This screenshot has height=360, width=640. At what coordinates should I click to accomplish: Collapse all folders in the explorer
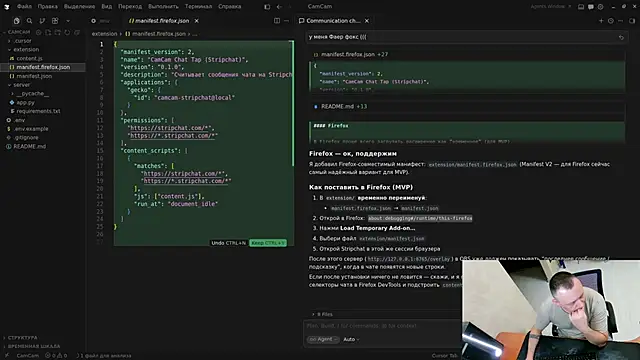[77, 32]
